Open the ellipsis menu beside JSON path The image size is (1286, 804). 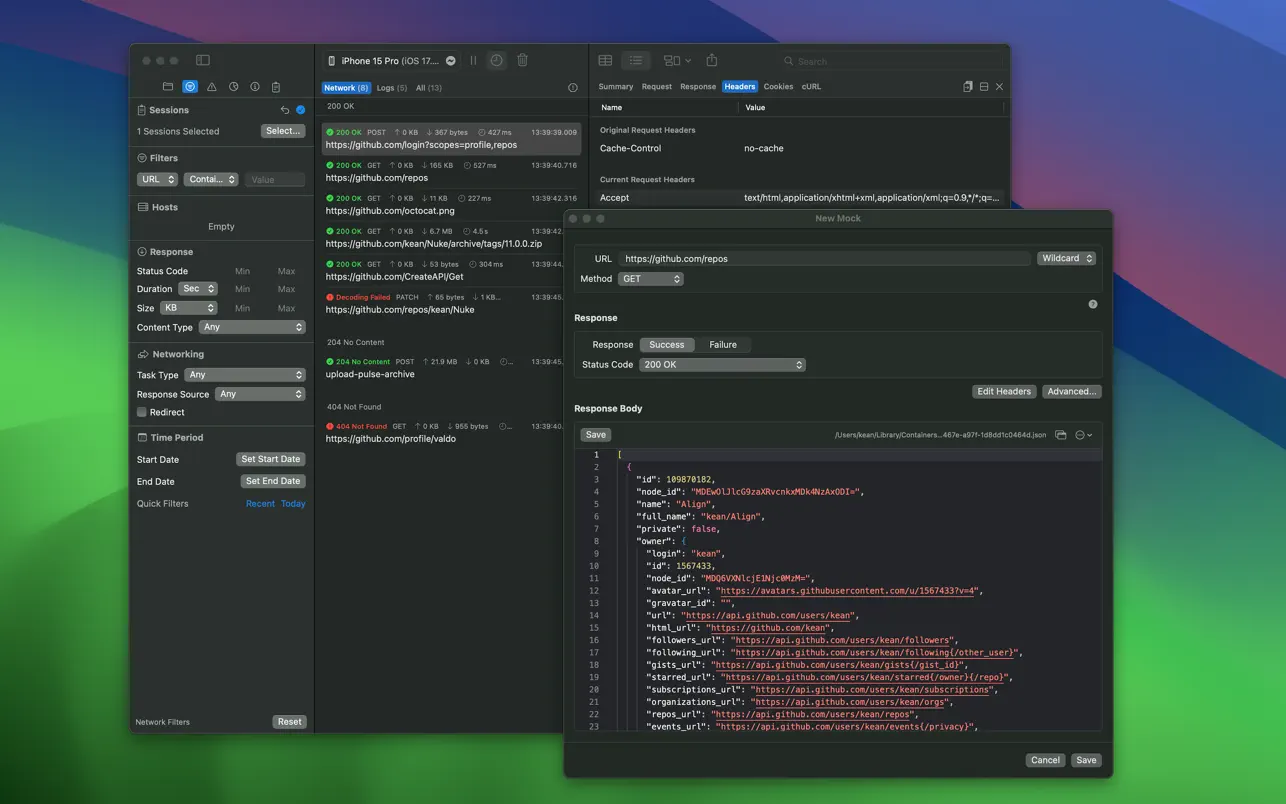1084,435
